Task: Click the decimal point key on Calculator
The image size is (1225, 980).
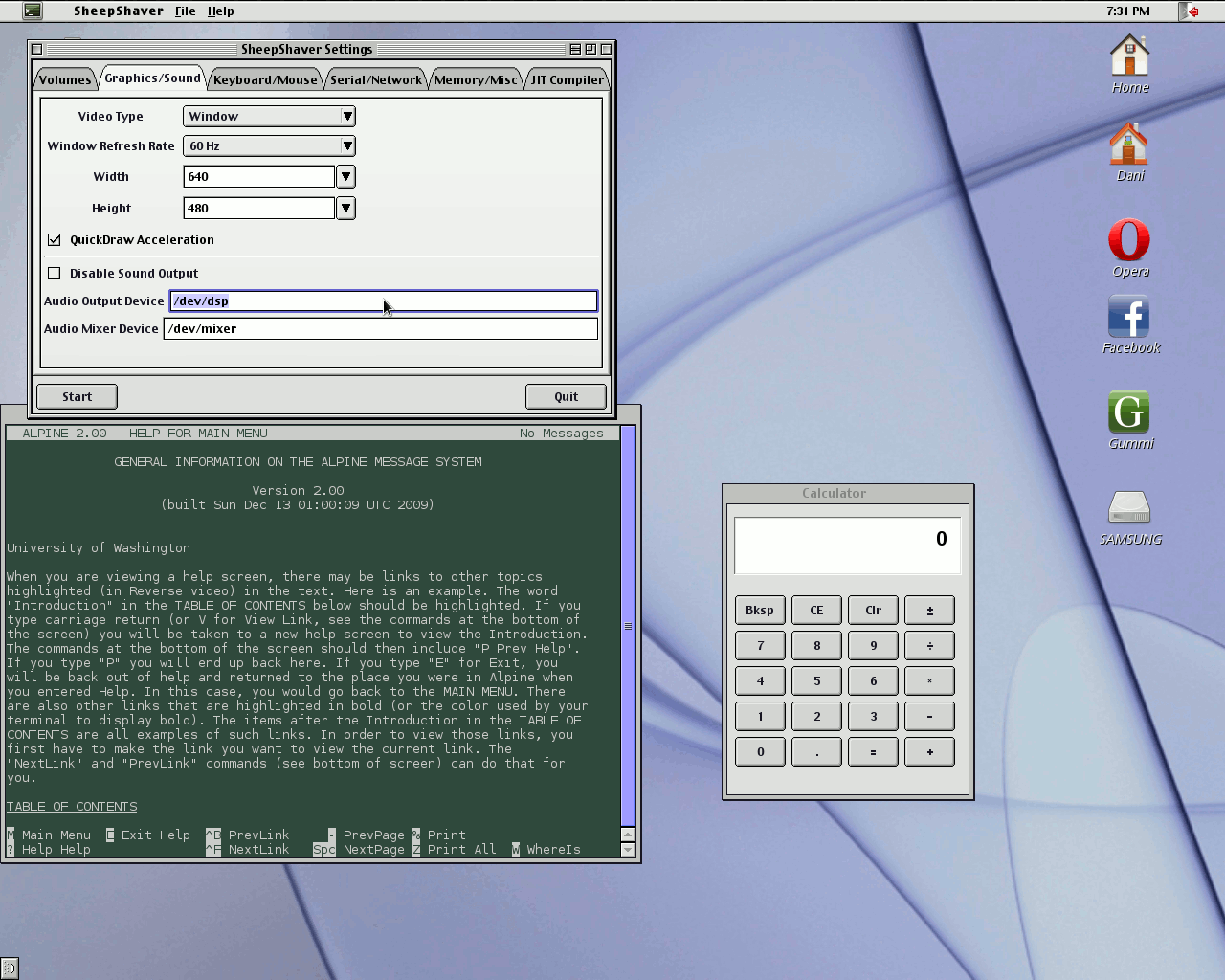Action: pos(816,752)
